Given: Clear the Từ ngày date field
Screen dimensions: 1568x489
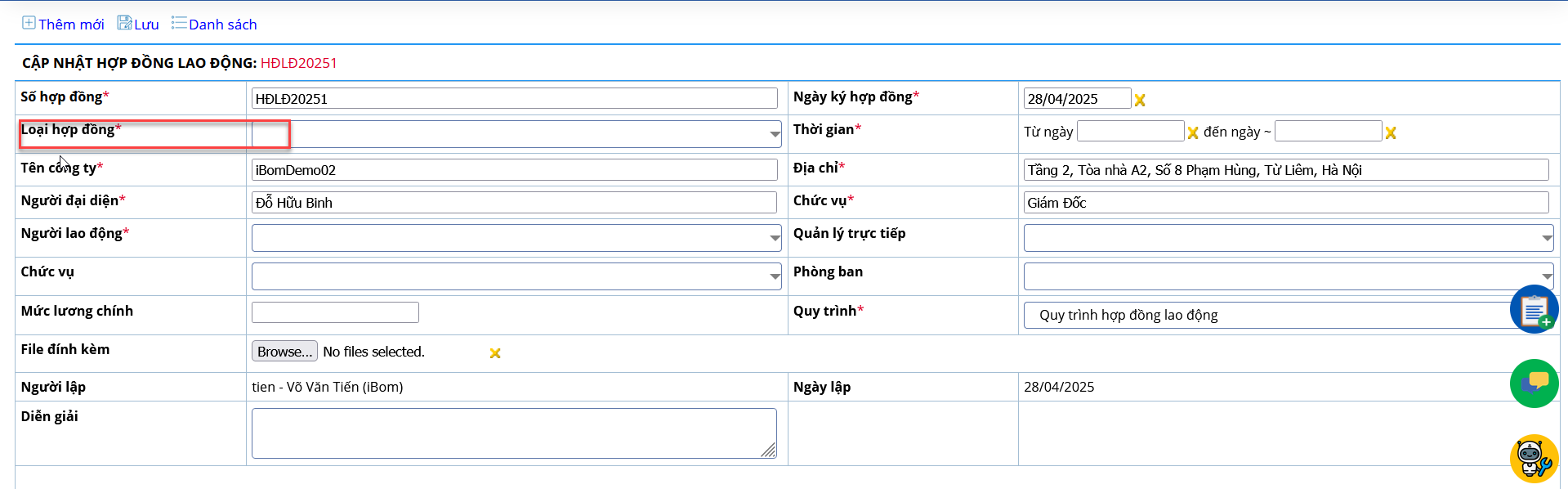Looking at the screenshot, I should click(x=1193, y=132).
